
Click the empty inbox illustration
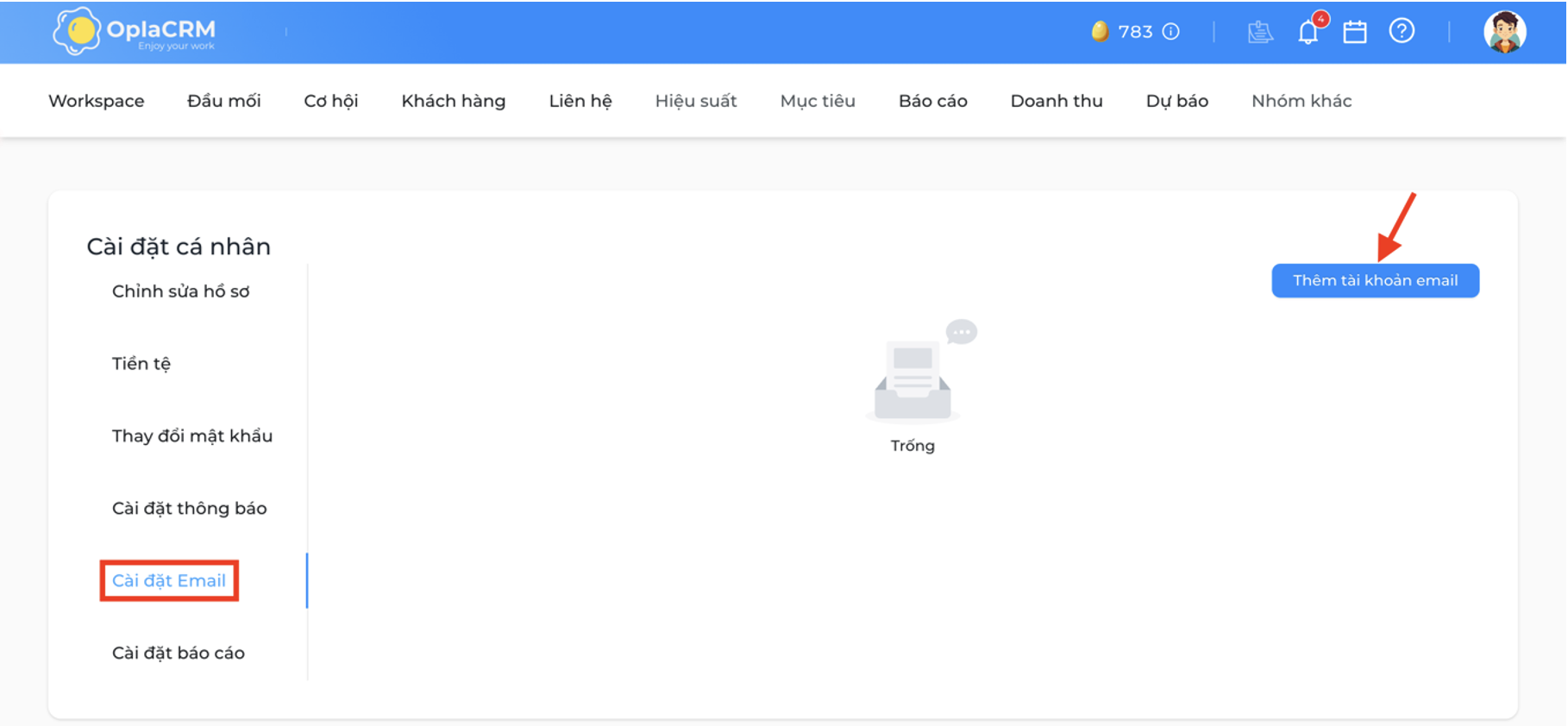coord(919,372)
